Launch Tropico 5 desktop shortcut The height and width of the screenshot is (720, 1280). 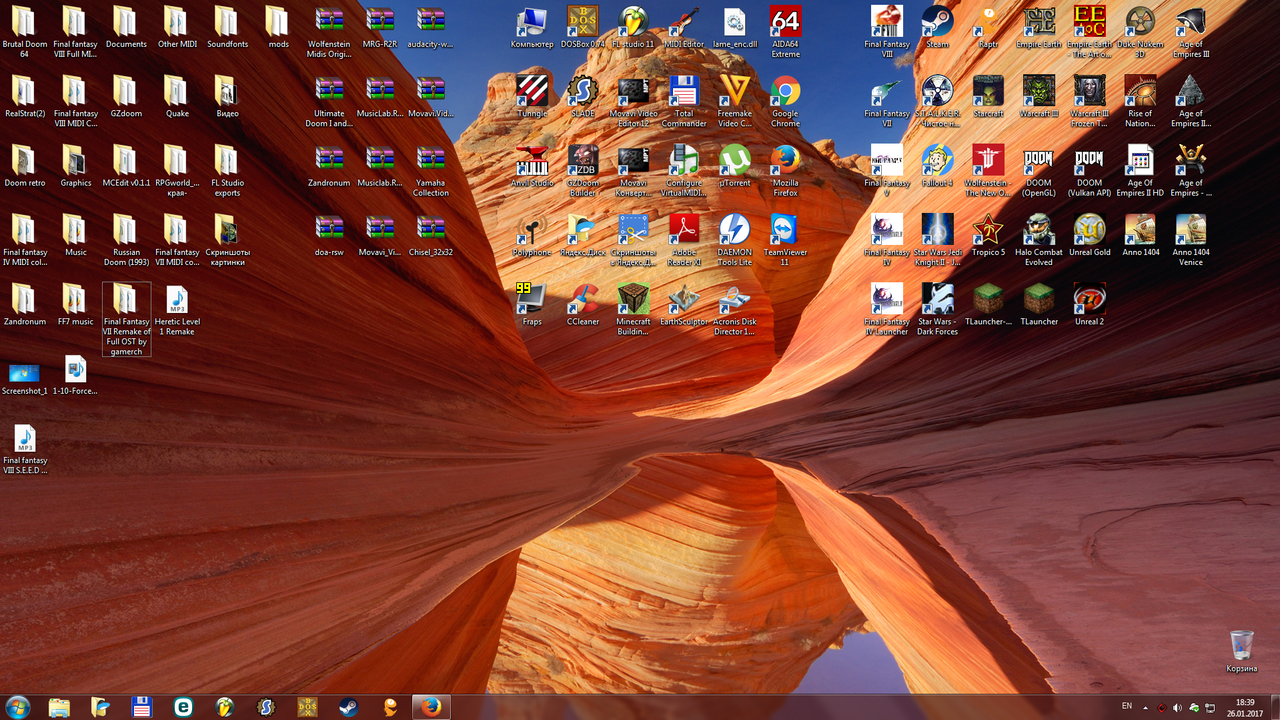coord(988,234)
